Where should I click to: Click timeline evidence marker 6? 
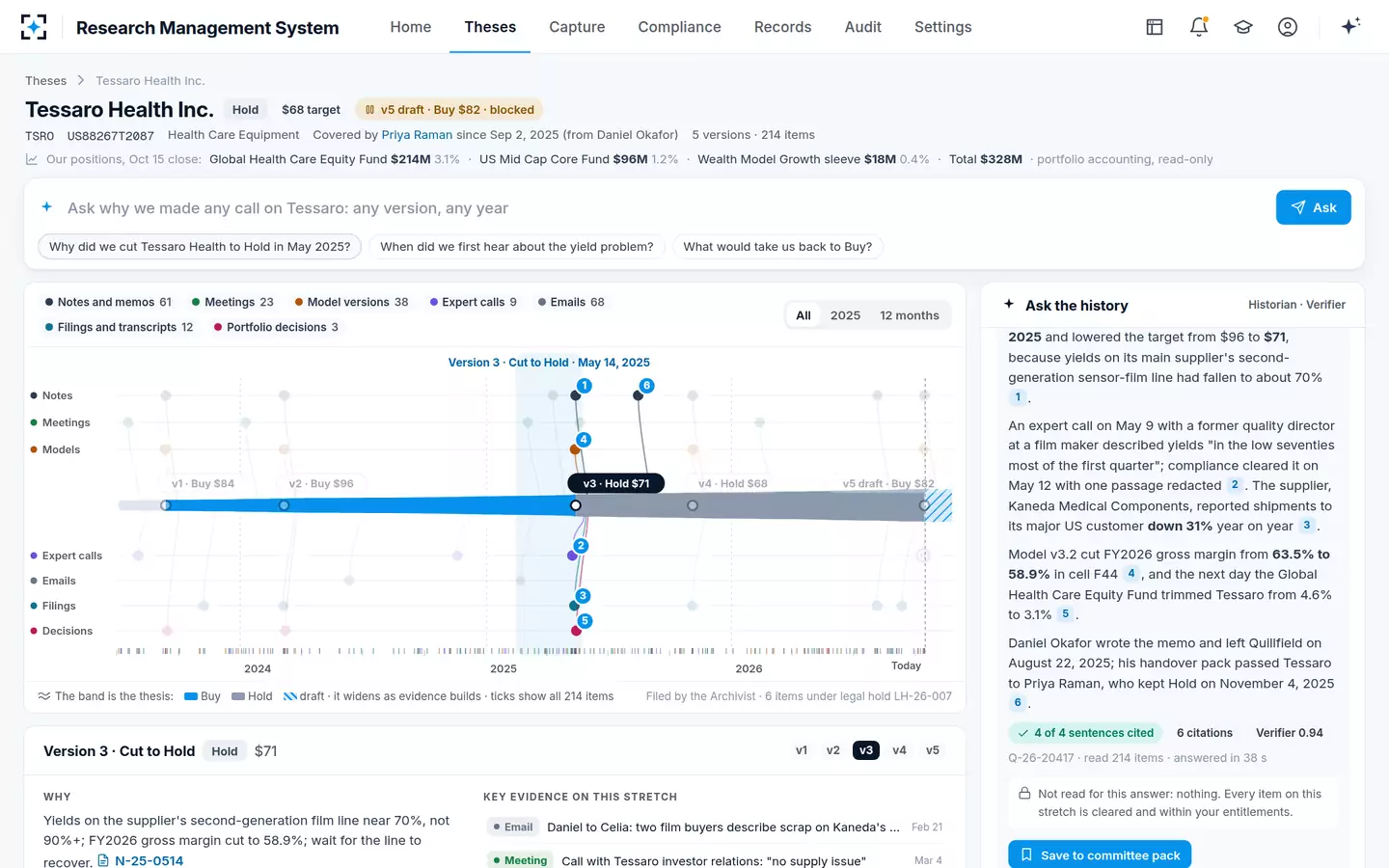point(647,386)
